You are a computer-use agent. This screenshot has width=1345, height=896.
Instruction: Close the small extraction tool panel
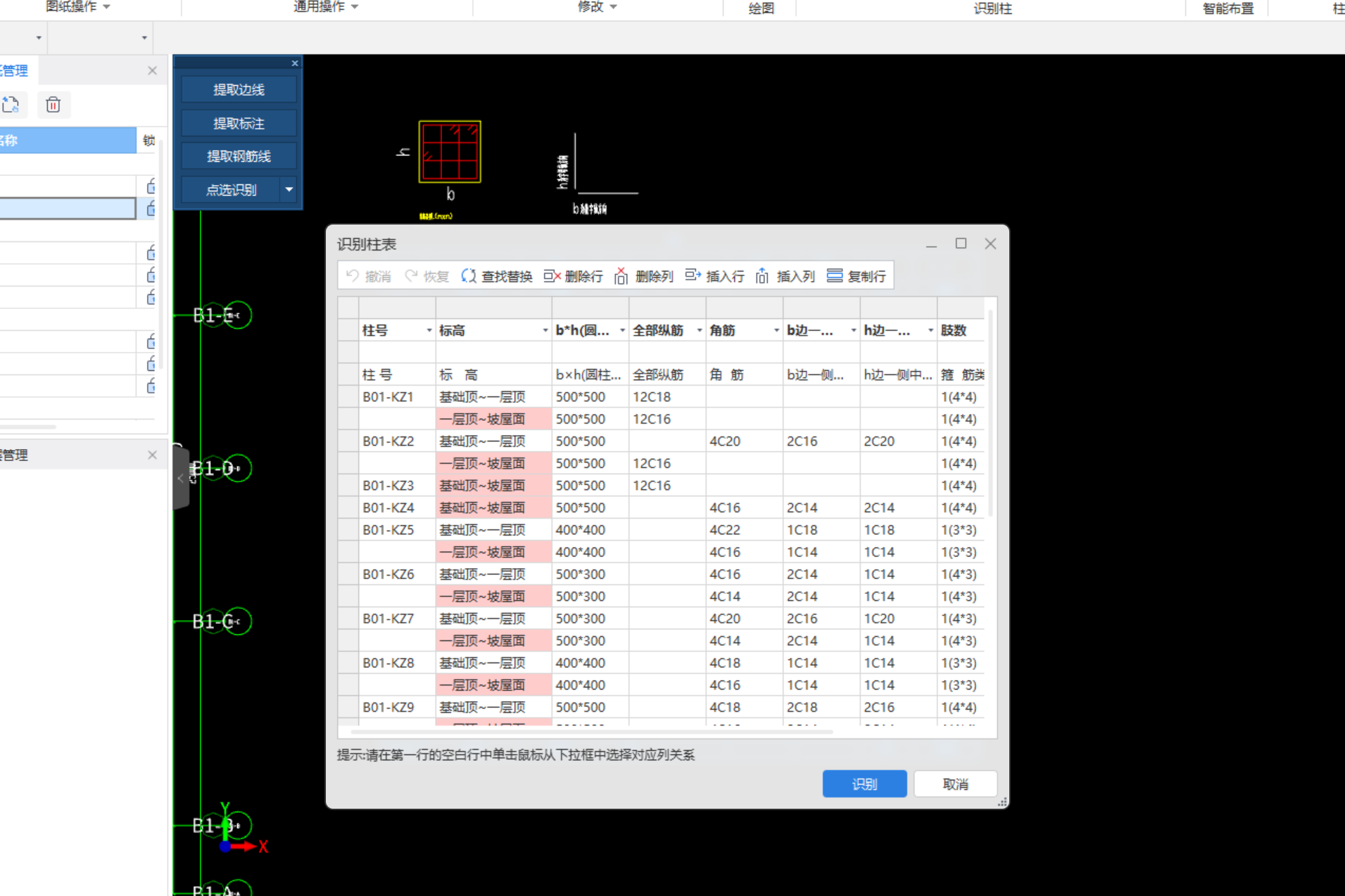295,63
